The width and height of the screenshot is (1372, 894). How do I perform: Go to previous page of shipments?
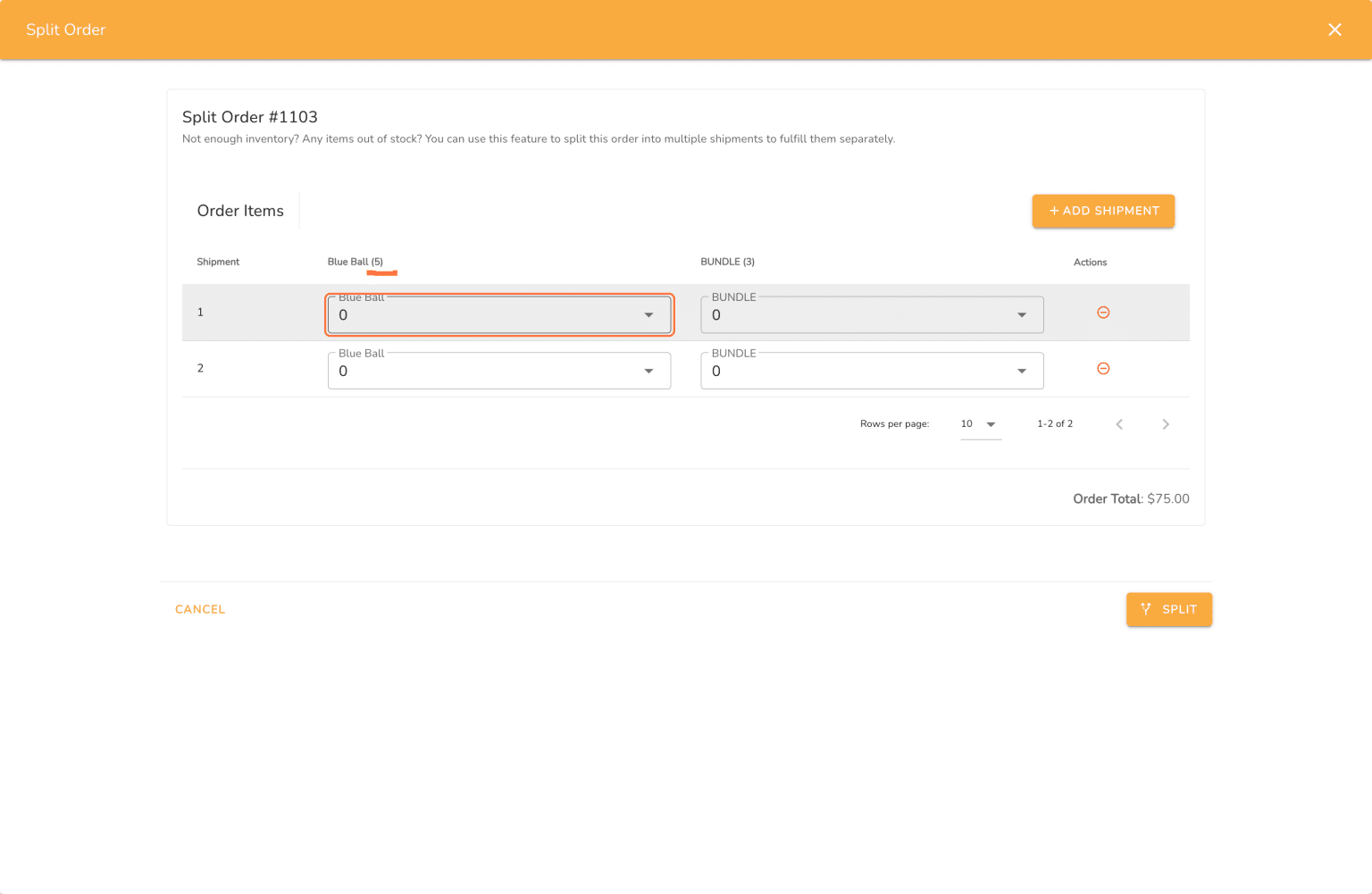[1119, 424]
